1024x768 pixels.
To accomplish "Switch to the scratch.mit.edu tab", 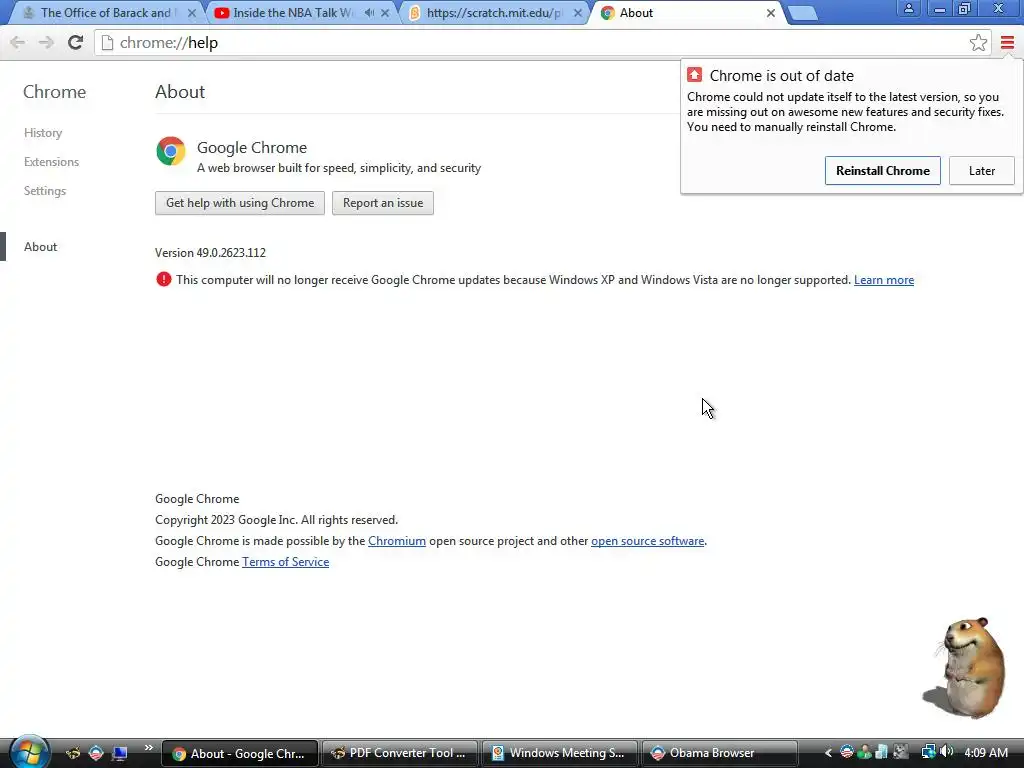I will point(493,13).
